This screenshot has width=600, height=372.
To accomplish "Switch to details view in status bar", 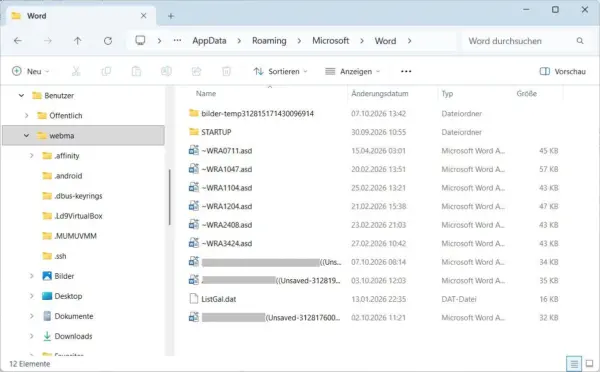I will click(574, 364).
